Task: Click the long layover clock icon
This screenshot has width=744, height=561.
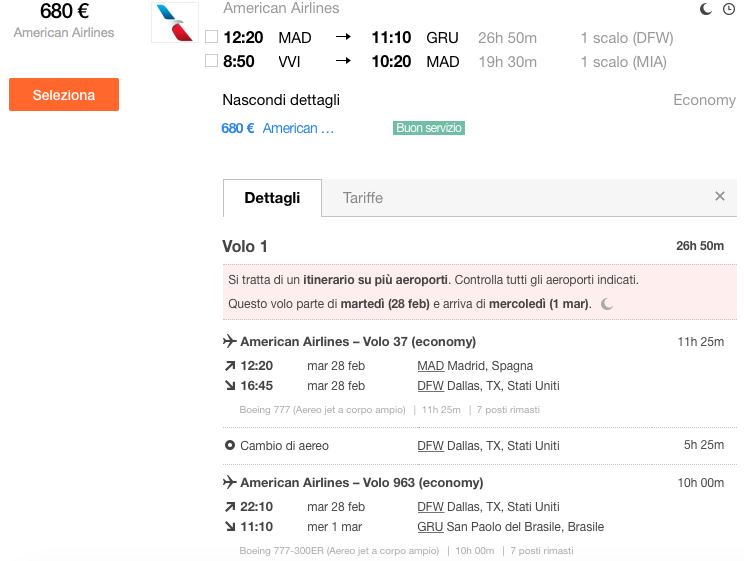Action: click(x=729, y=9)
